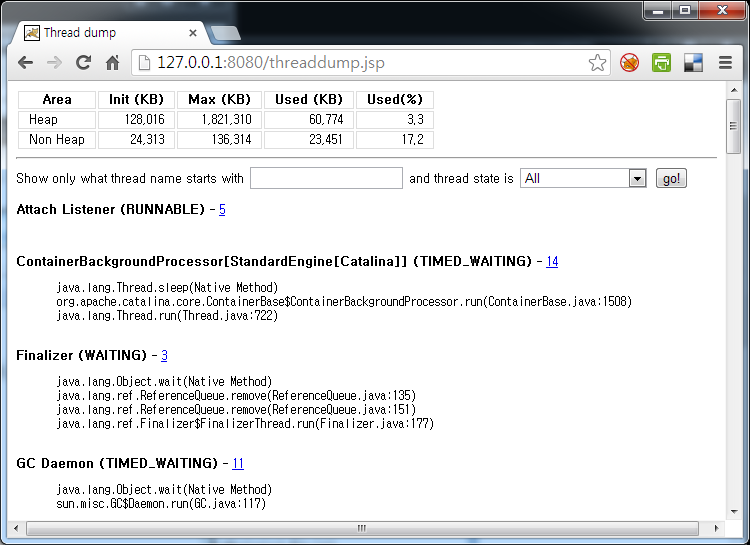The width and height of the screenshot is (750, 545).
Task: Open Attach Listener thread link 5
Action: [x=222, y=209]
